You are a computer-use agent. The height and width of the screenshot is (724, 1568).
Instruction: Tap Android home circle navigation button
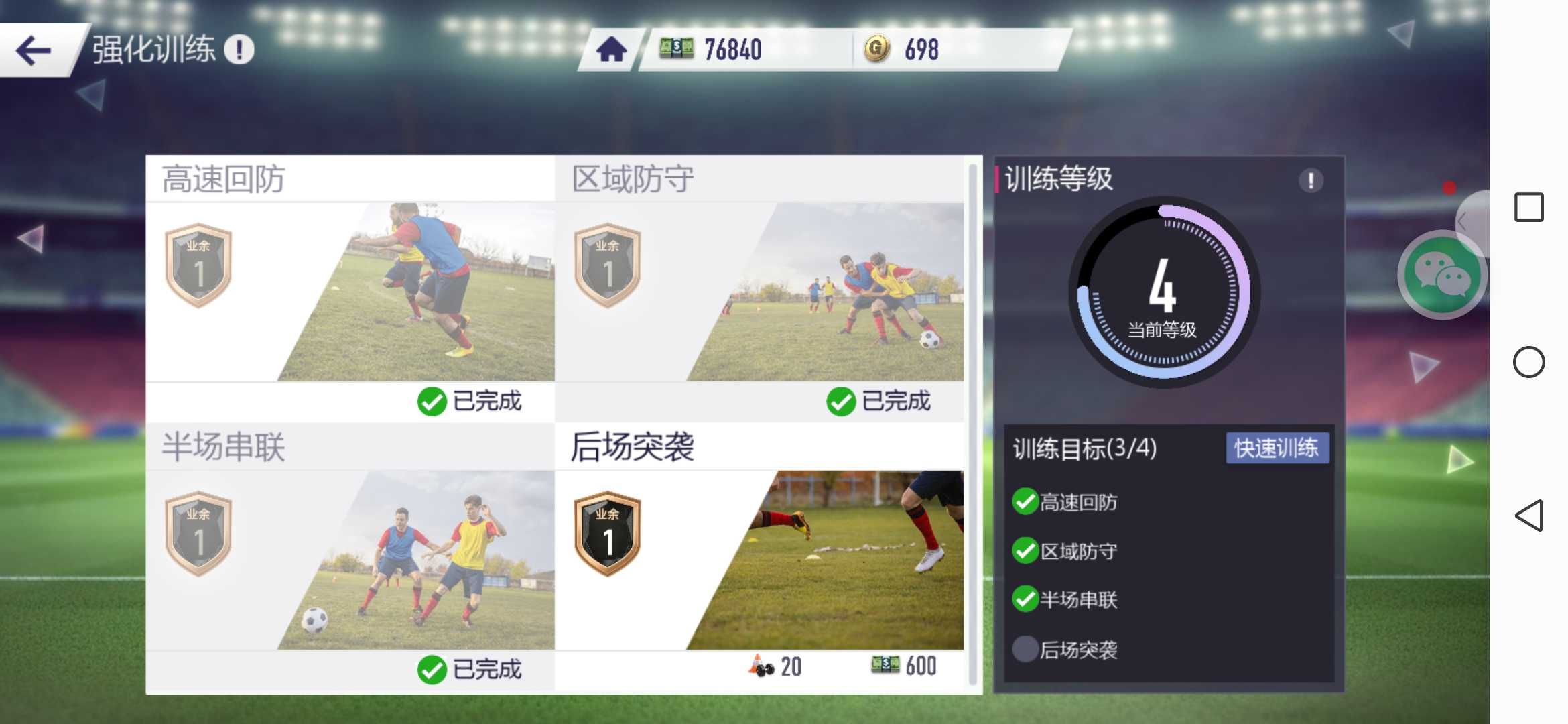click(x=1529, y=362)
